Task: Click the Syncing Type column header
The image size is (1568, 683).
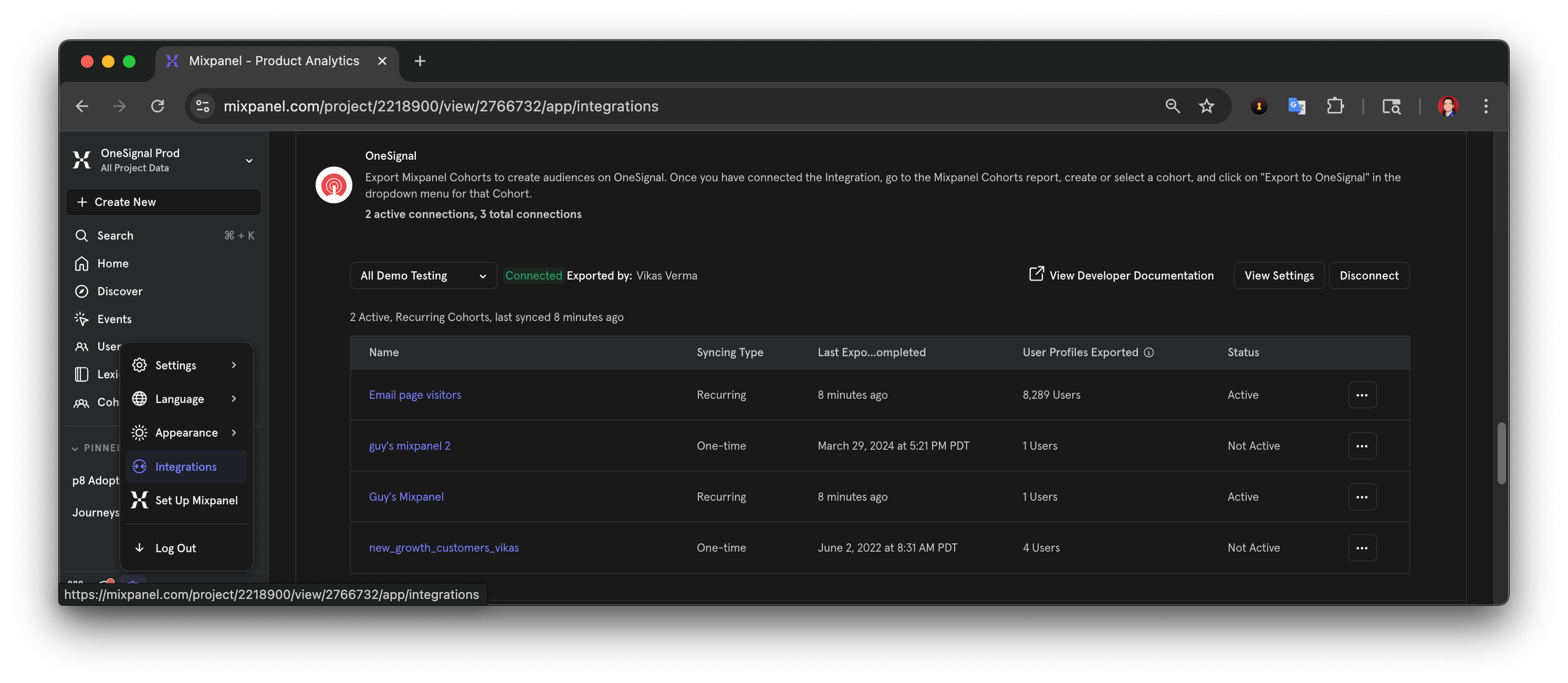Action: point(730,353)
